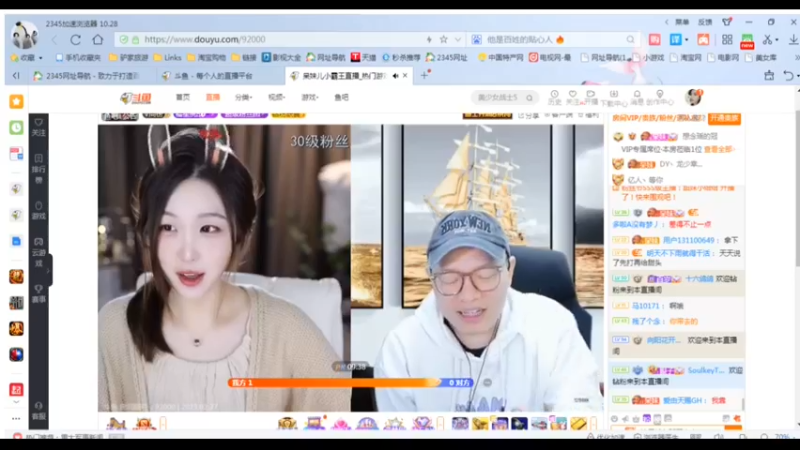Viewport: 800px width, 450px height.
Task: Open the 淘宝购物 bookmark folder
Action: (206, 58)
